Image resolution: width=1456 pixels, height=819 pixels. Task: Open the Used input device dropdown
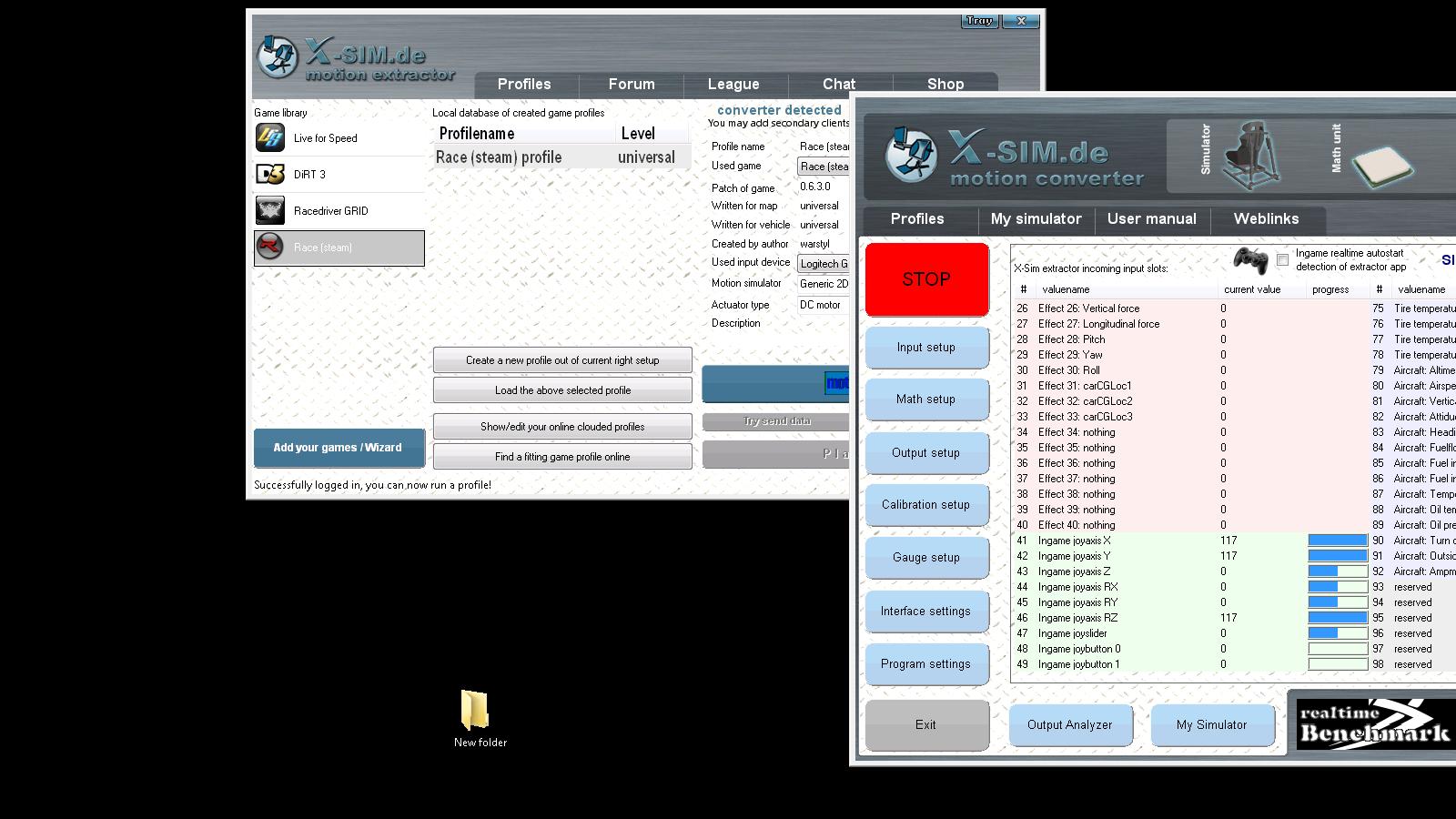tap(824, 264)
